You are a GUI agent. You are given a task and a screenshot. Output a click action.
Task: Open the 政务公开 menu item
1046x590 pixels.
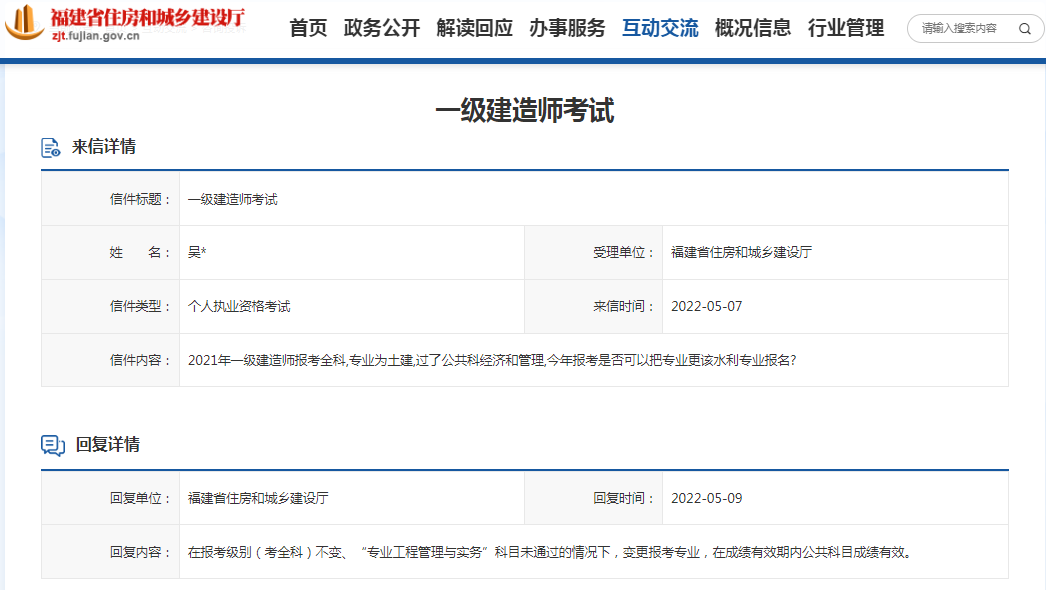379,29
